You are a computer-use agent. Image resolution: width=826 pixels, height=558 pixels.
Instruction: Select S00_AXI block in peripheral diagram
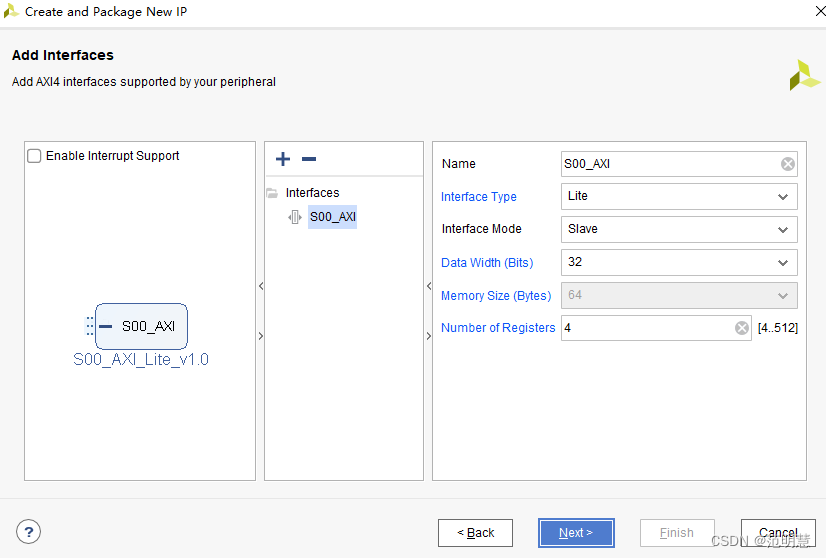point(141,326)
